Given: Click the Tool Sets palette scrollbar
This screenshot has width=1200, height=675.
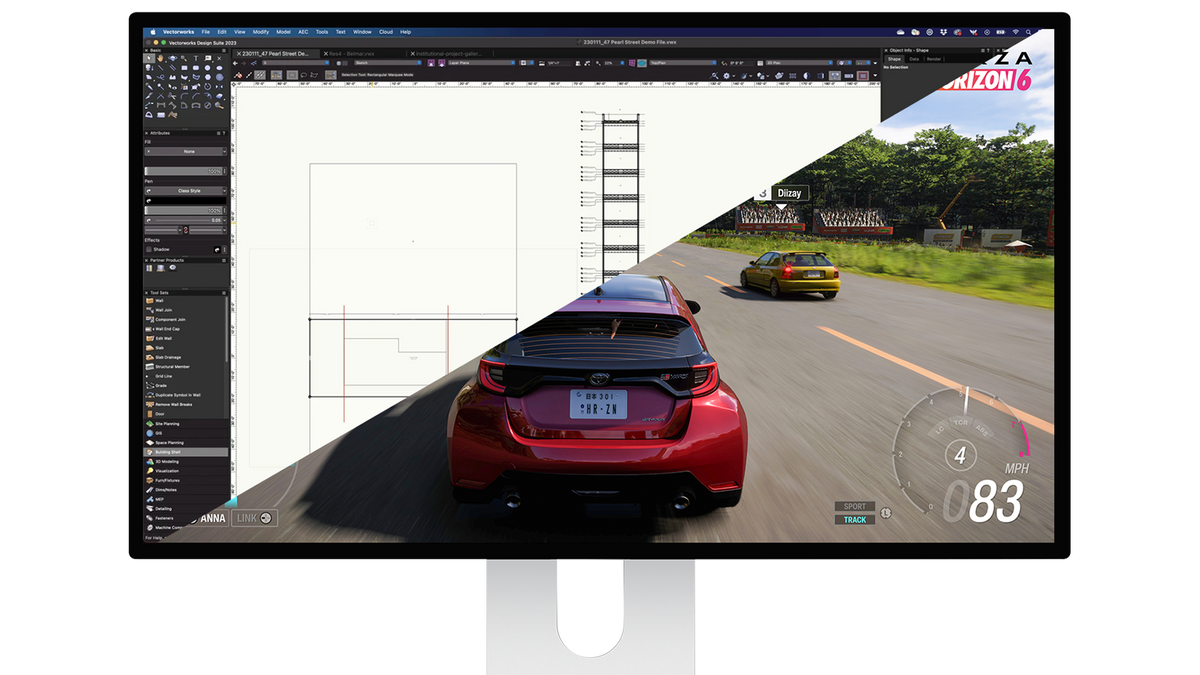Looking at the screenshot, I should pyautogui.click(x=227, y=329).
